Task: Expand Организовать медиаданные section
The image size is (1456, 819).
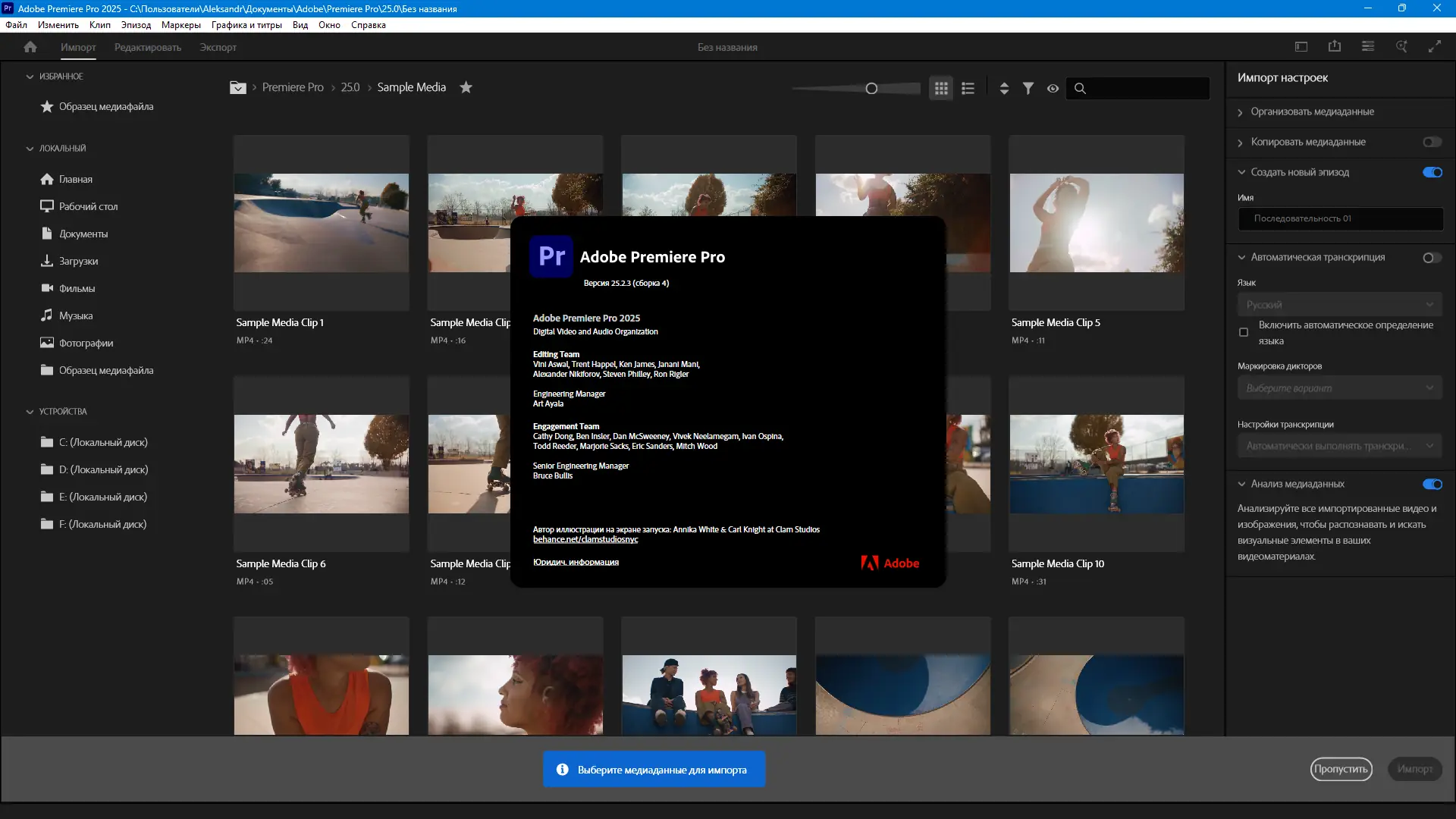Action: click(1241, 112)
